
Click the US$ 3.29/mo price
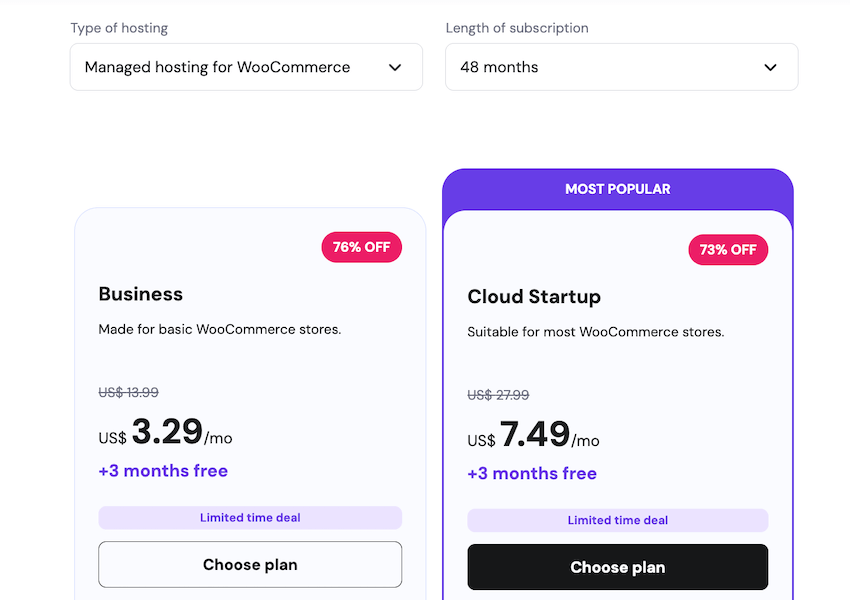pos(166,433)
